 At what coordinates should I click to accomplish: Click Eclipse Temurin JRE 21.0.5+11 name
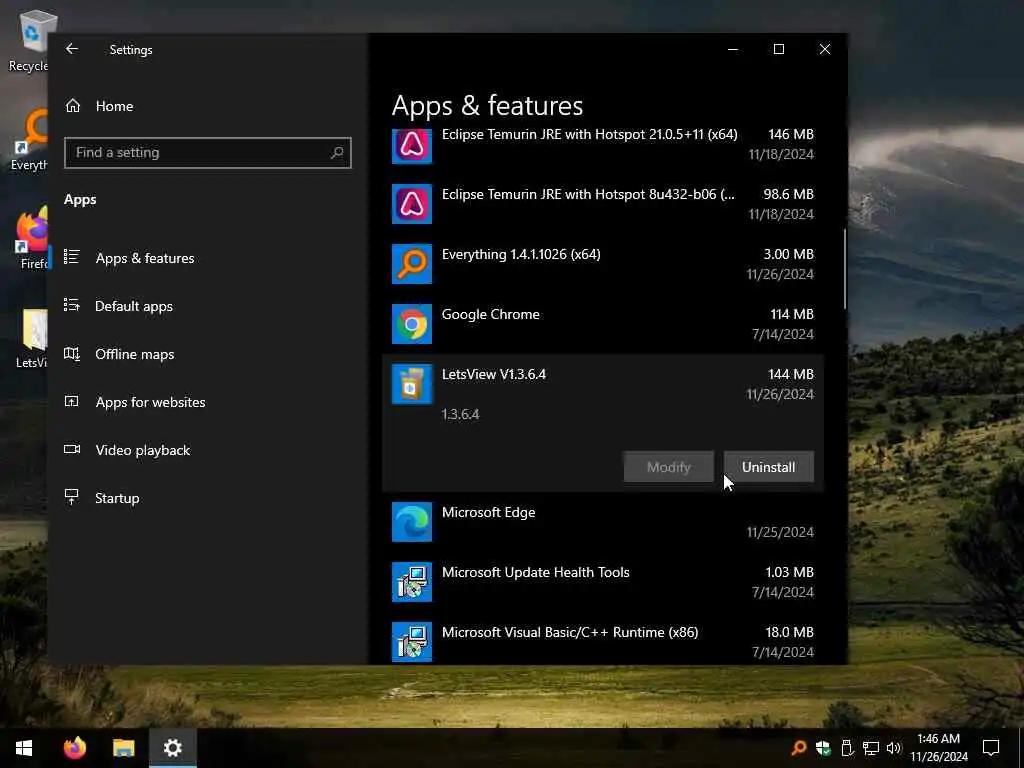coord(590,135)
